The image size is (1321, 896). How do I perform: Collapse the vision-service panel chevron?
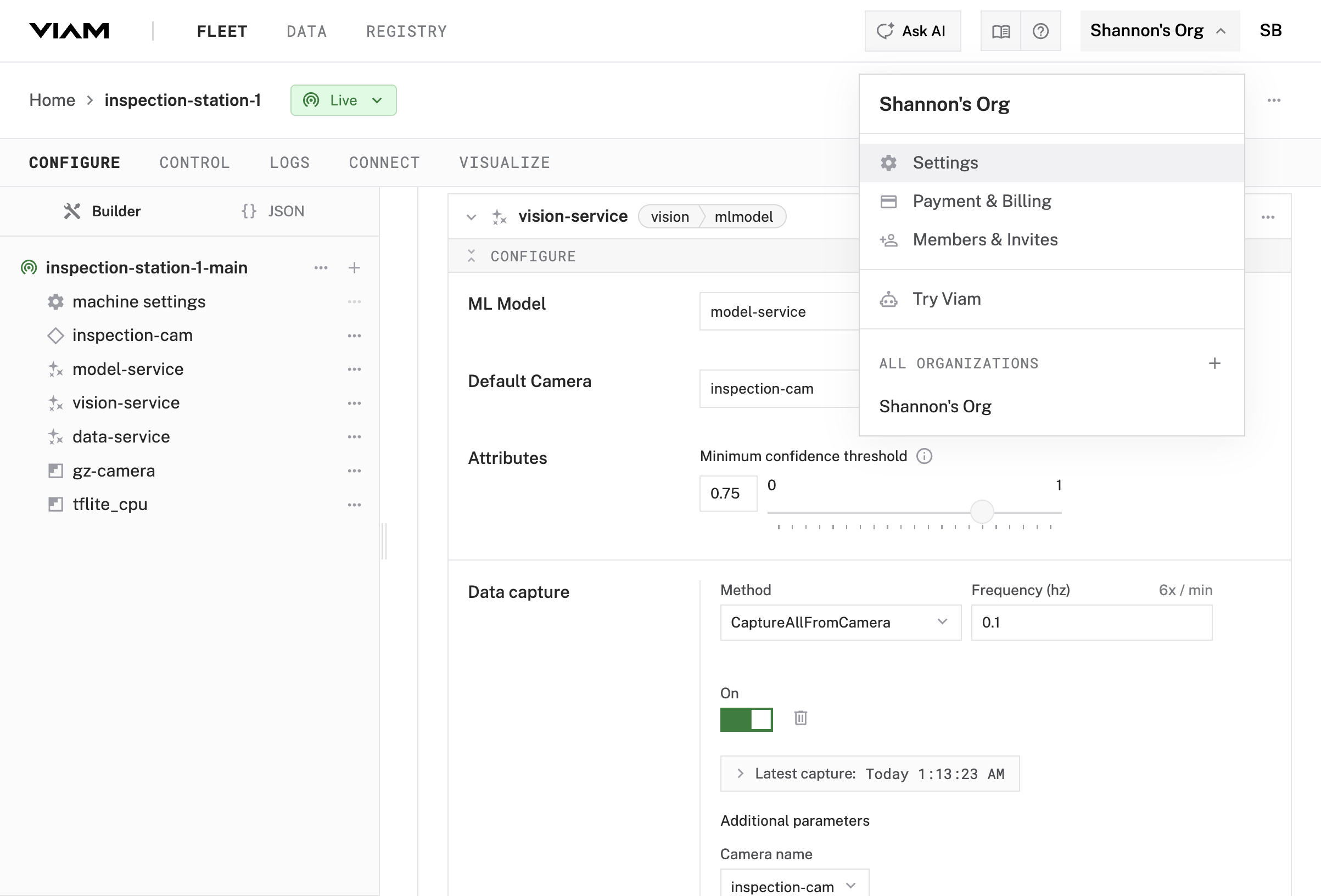click(x=471, y=217)
